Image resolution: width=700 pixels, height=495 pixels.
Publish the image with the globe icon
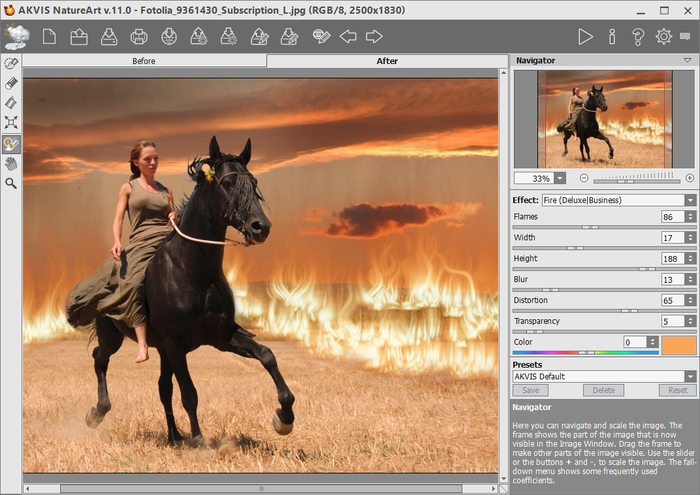[x=169, y=37]
